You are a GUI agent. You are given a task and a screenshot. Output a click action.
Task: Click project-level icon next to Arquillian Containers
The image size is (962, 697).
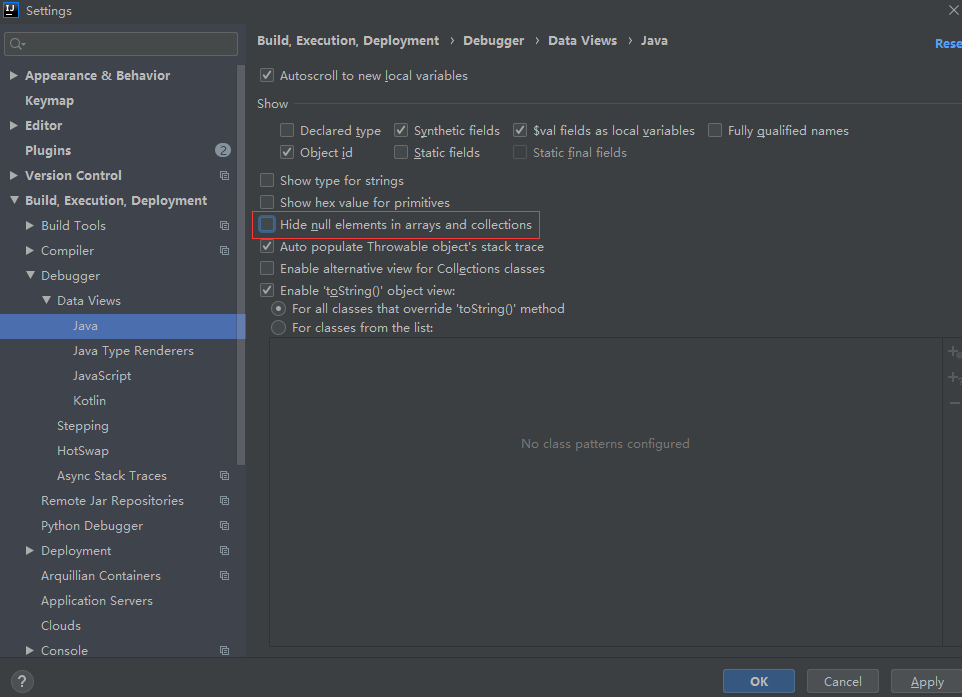225,576
